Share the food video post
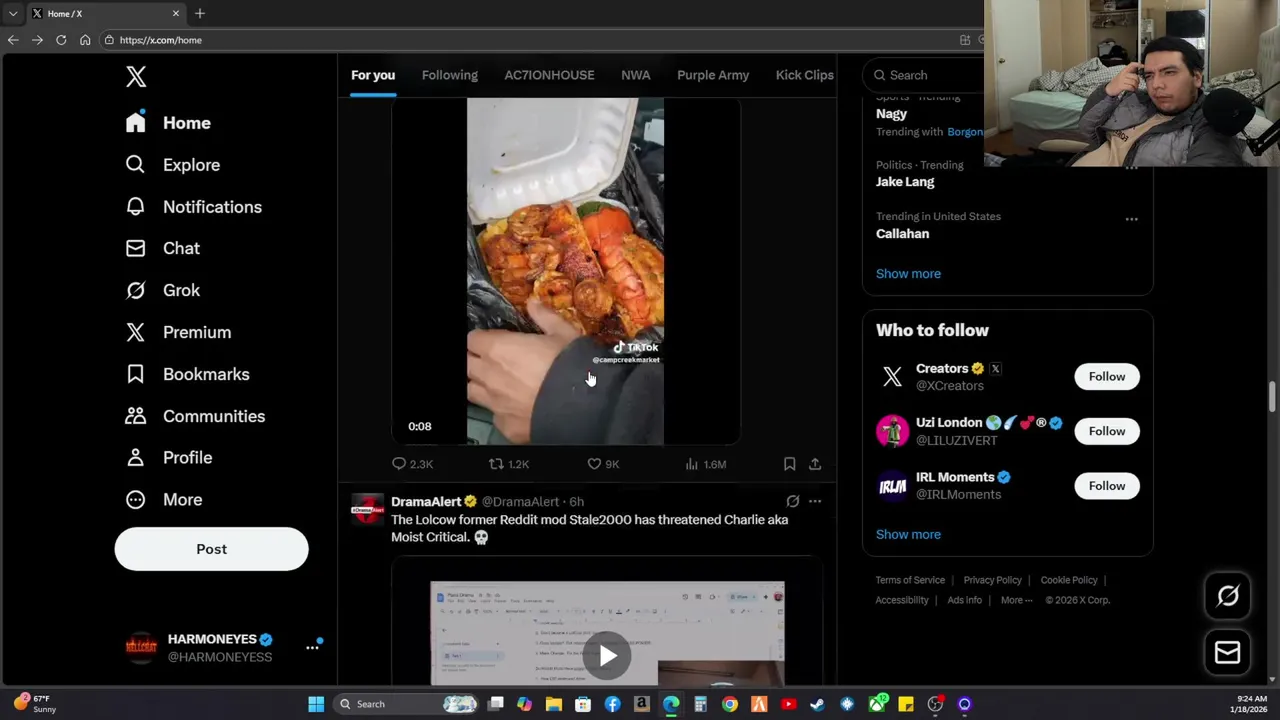Image resolution: width=1280 pixels, height=720 pixels. (815, 464)
